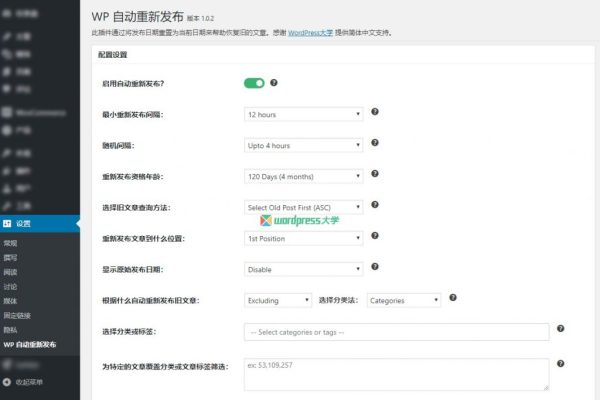The image size is (600, 400).
Task: Click help icon for 最小重新发布间隔
Action: coord(375,113)
